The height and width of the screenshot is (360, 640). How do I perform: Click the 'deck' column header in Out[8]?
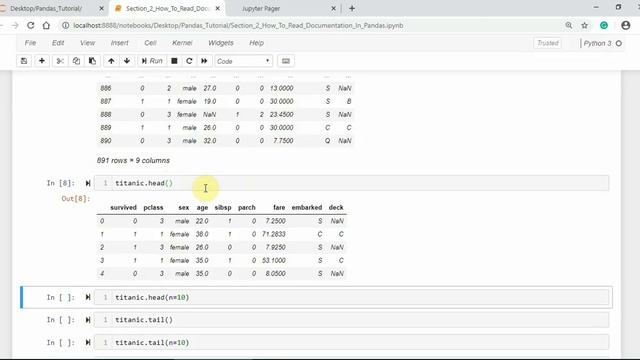[x=336, y=207]
